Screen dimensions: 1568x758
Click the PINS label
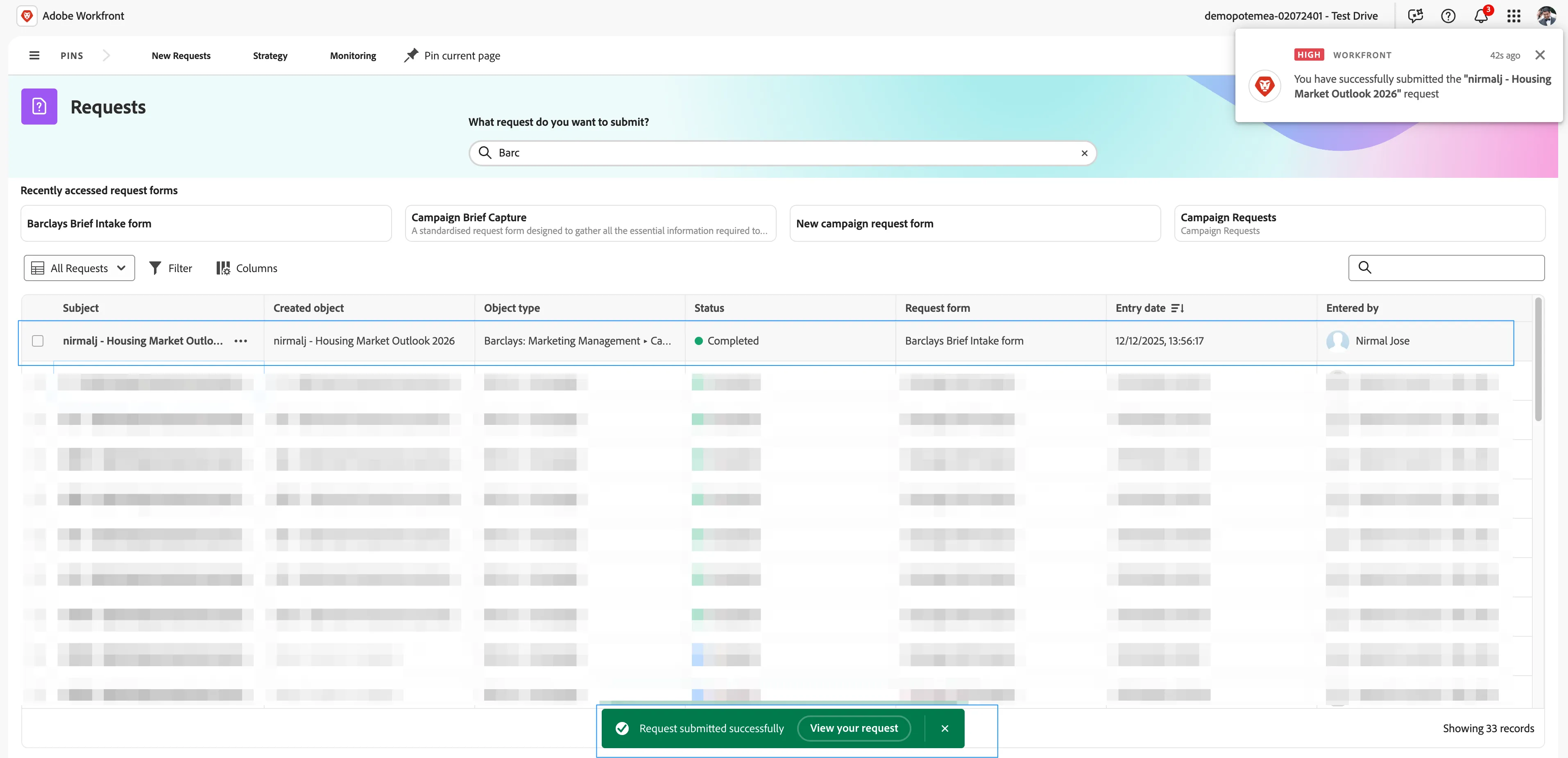click(x=72, y=56)
